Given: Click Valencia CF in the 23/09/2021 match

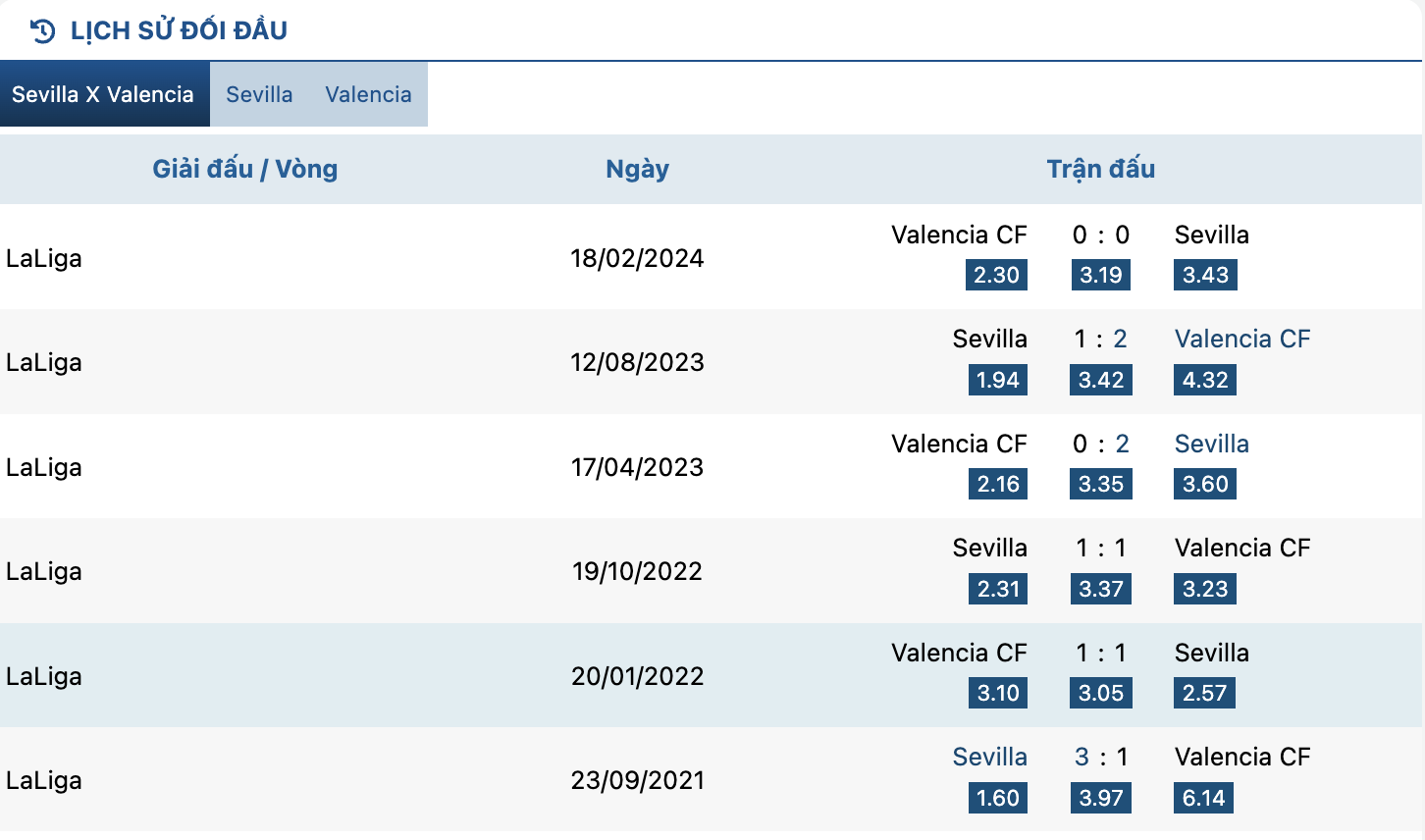Looking at the screenshot, I should (1242, 757).
